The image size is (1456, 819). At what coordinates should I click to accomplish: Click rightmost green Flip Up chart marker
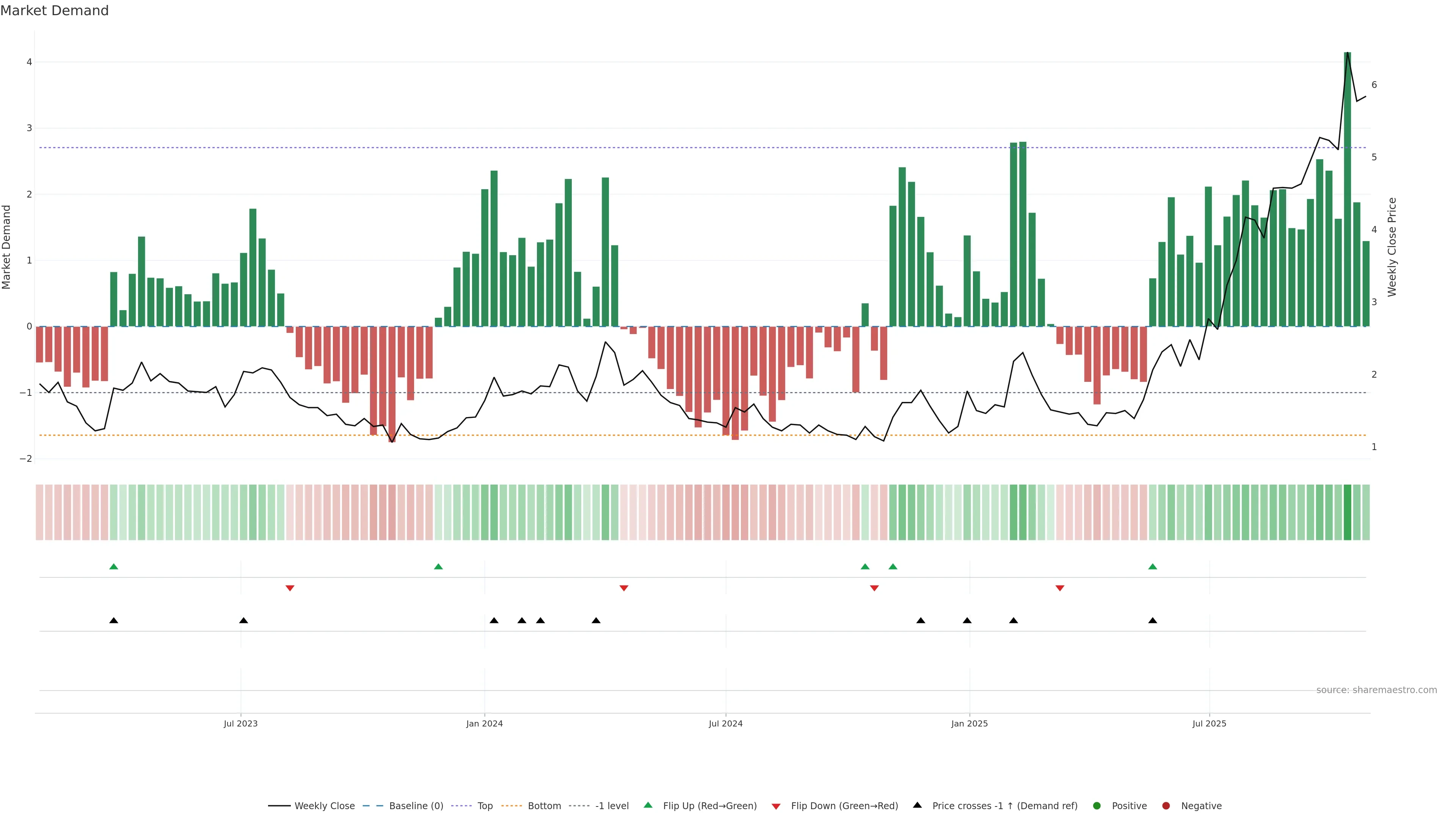[x=1153, y=566]
